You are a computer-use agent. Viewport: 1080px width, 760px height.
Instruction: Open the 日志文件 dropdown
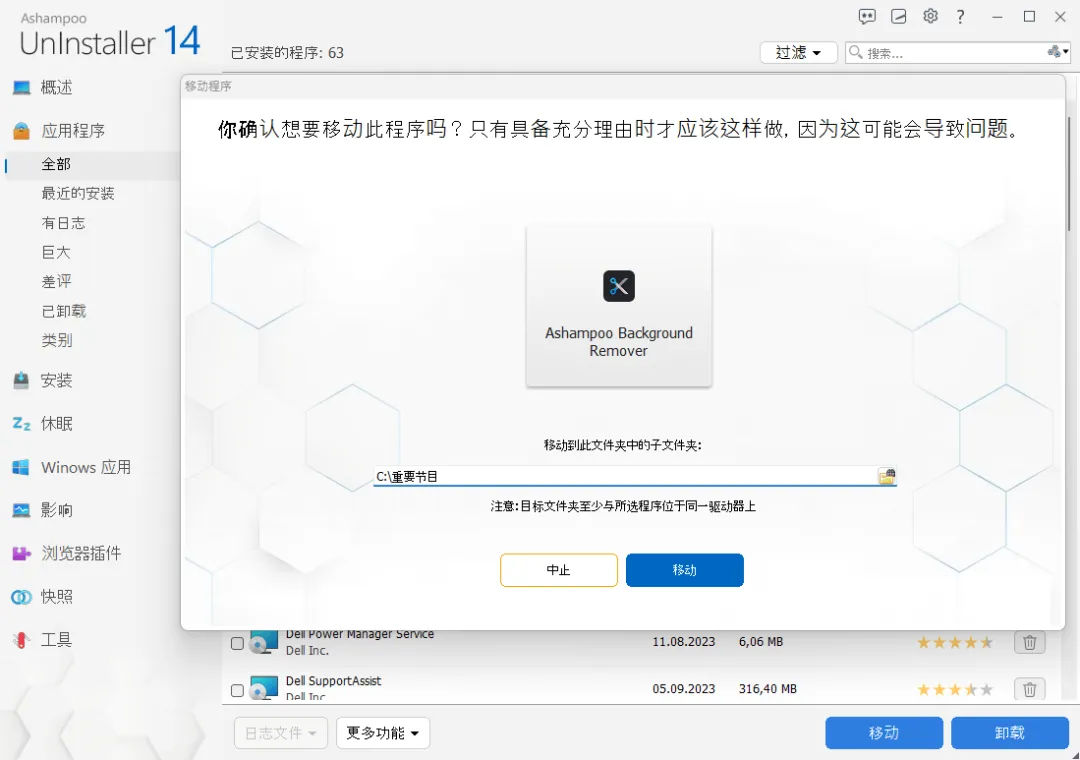point(280,732)
